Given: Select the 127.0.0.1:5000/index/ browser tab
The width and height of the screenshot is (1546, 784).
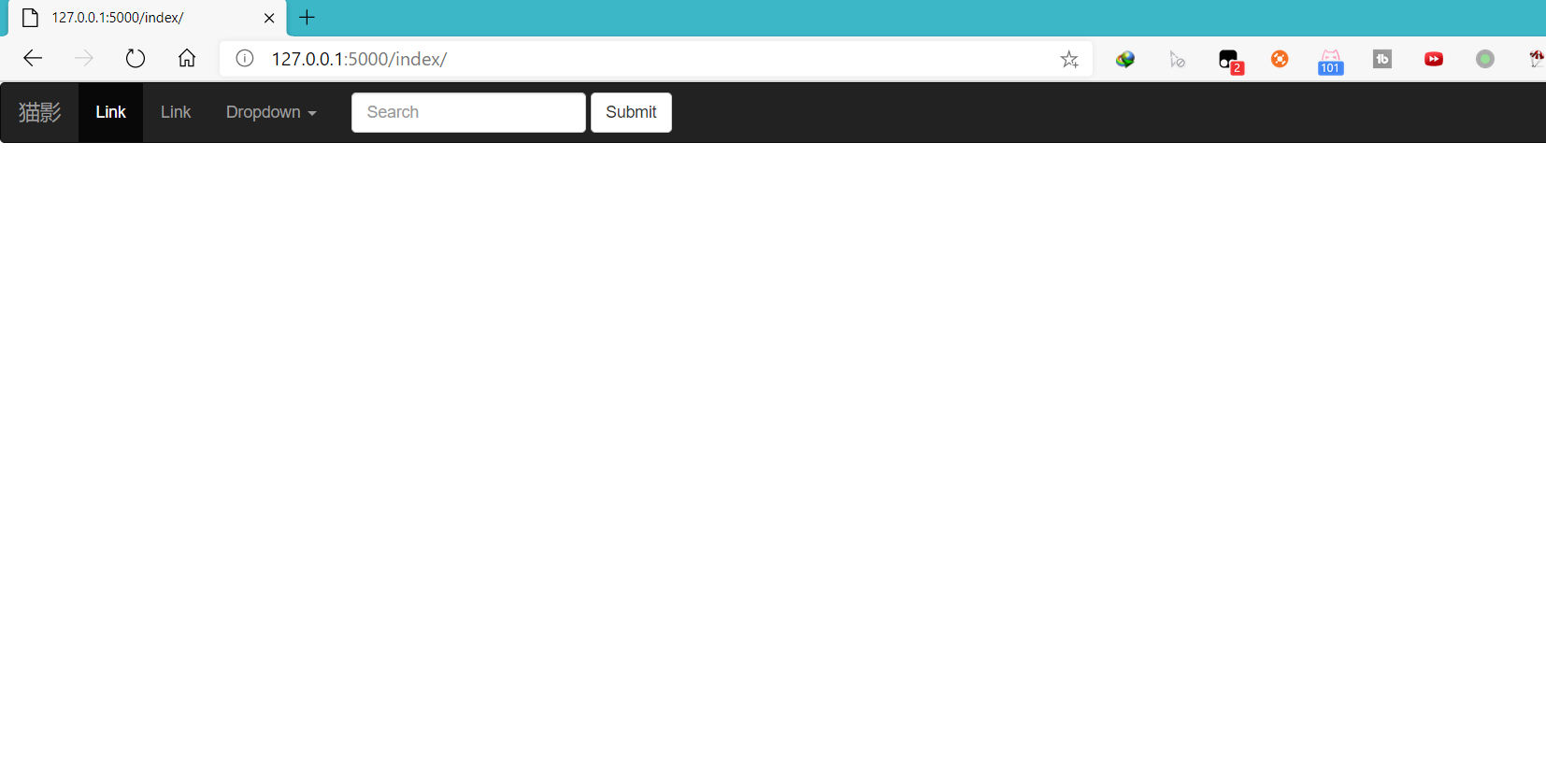Looking at the screenshot, I should click(148, 18).
